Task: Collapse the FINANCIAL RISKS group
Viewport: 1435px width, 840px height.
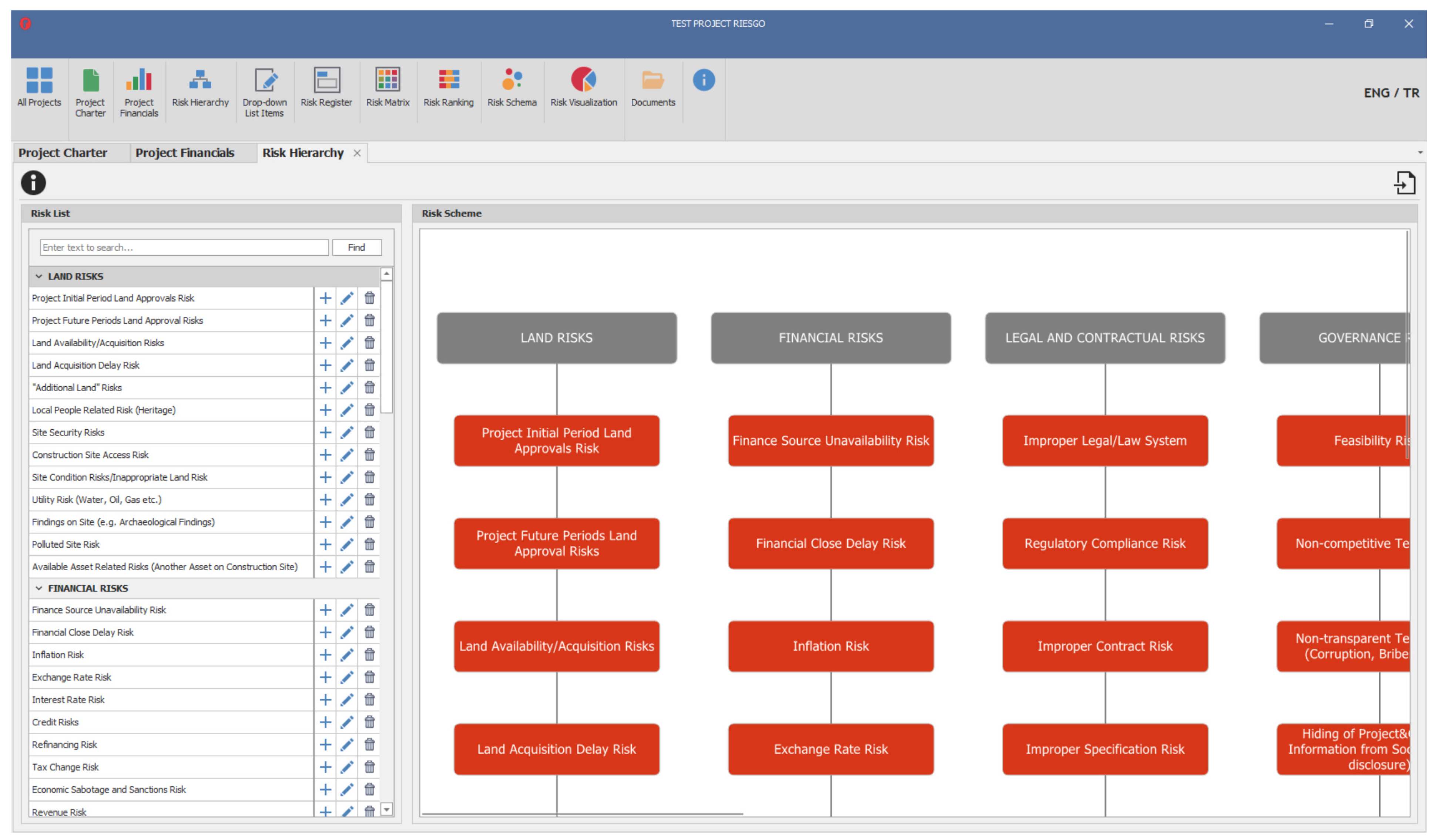Action: [x=39, y=588]
